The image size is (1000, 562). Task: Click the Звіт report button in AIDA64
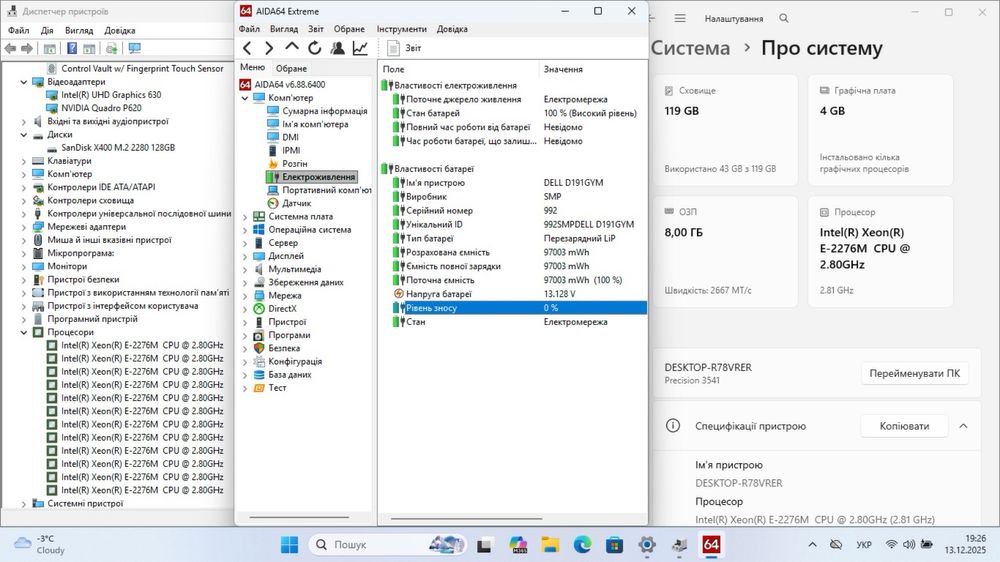pos(405,48)
